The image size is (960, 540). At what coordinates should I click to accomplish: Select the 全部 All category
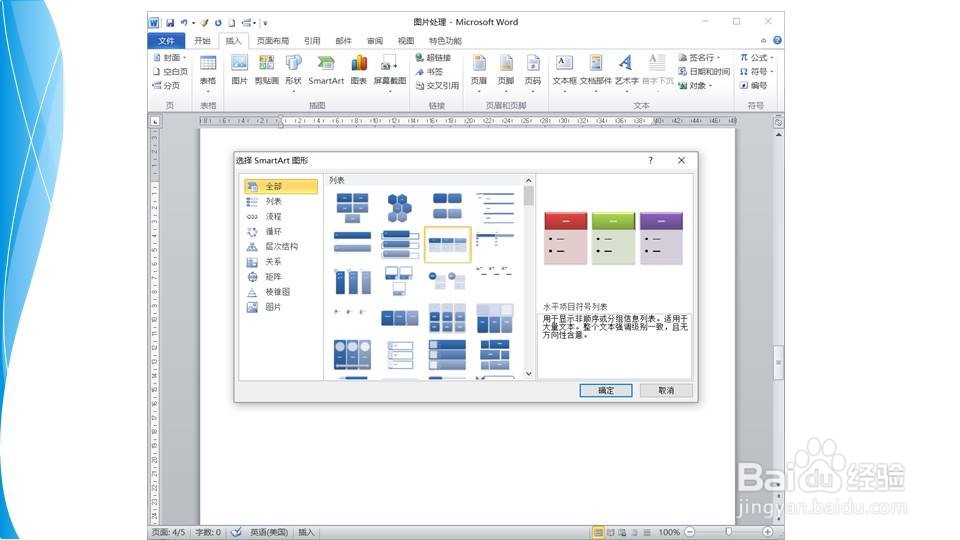[280, 186]
